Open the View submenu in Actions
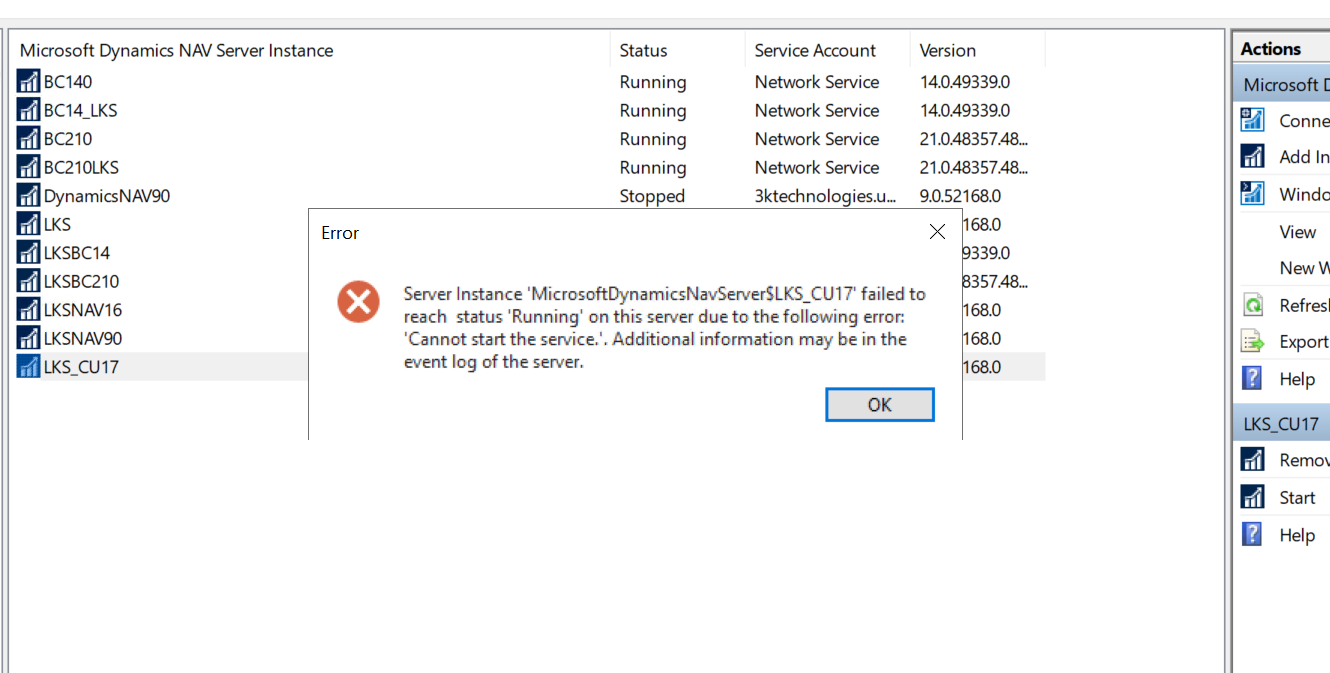 coord(1297,232)
